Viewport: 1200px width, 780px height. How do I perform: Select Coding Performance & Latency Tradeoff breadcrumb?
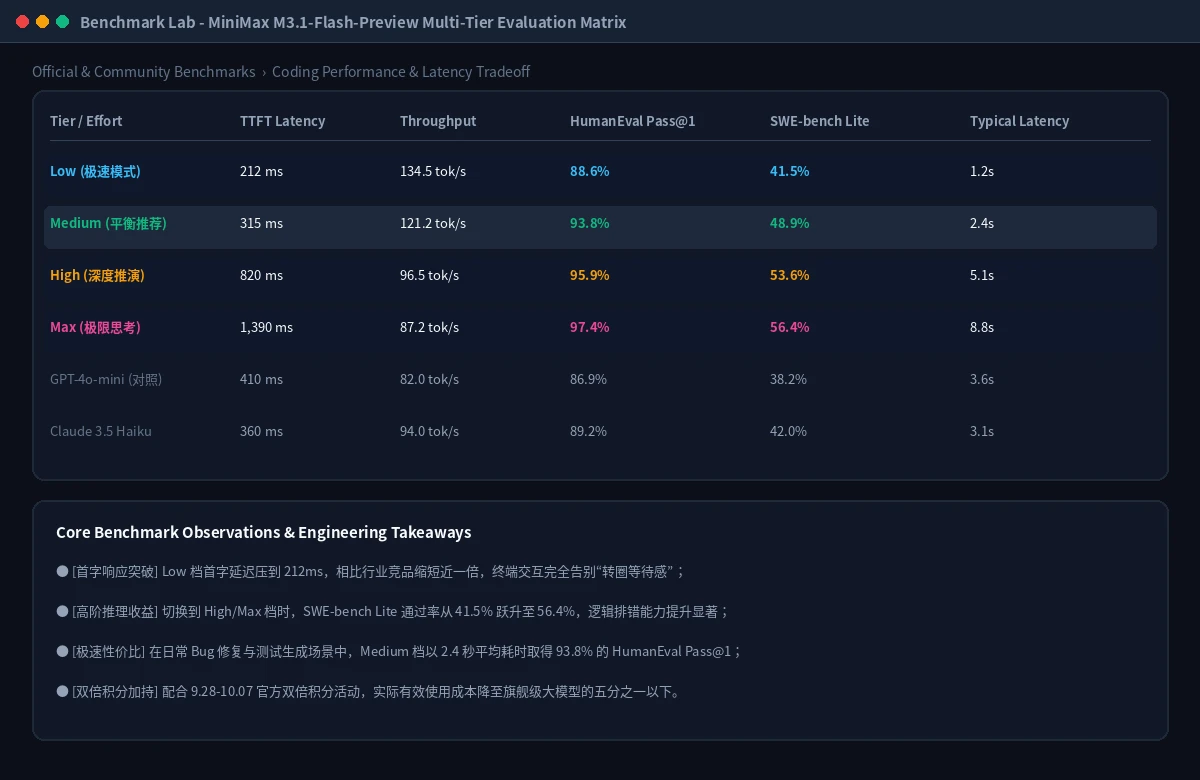pos(401,72)
